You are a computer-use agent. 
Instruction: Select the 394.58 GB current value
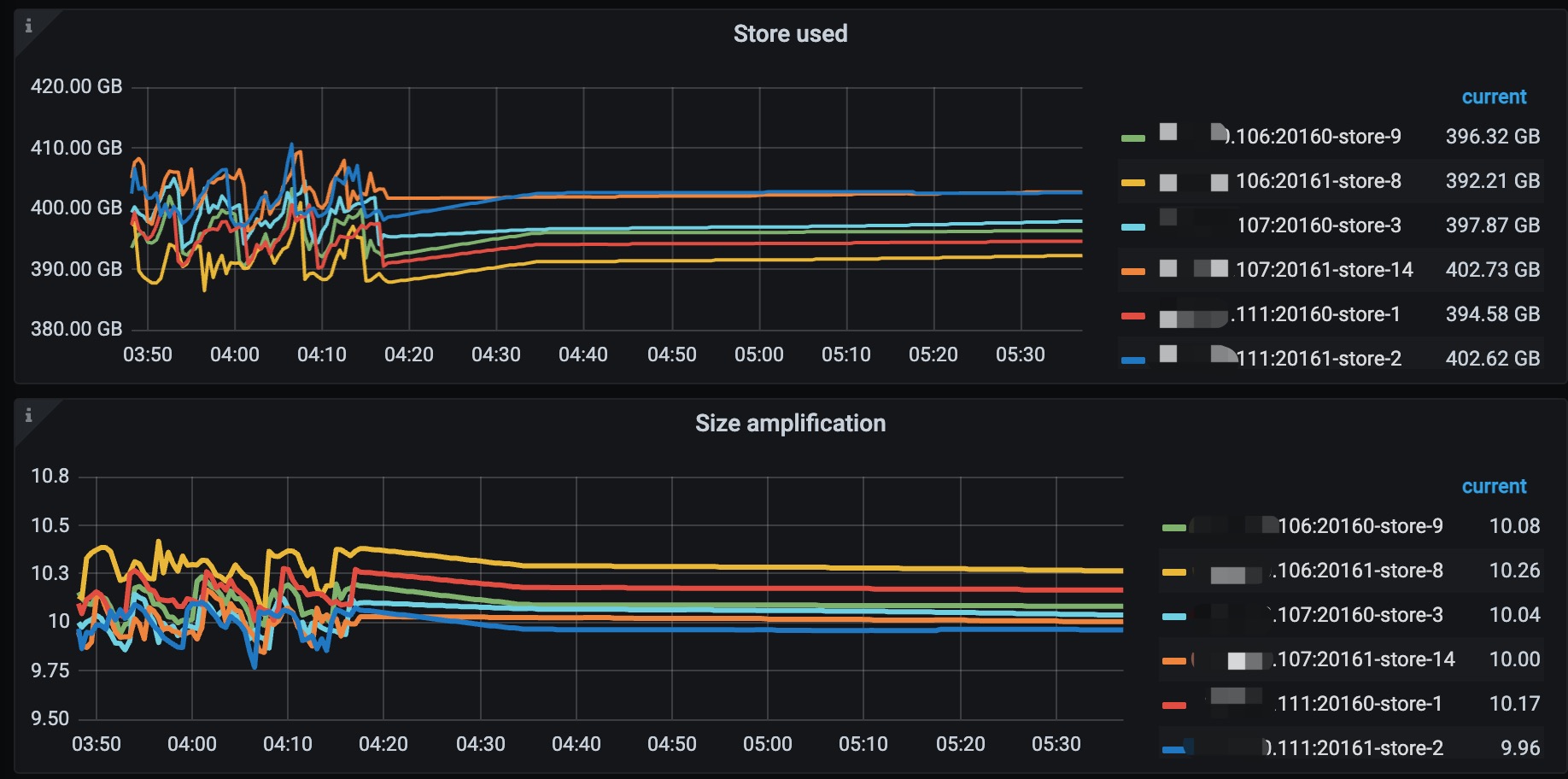click(x=1493, y=314)
